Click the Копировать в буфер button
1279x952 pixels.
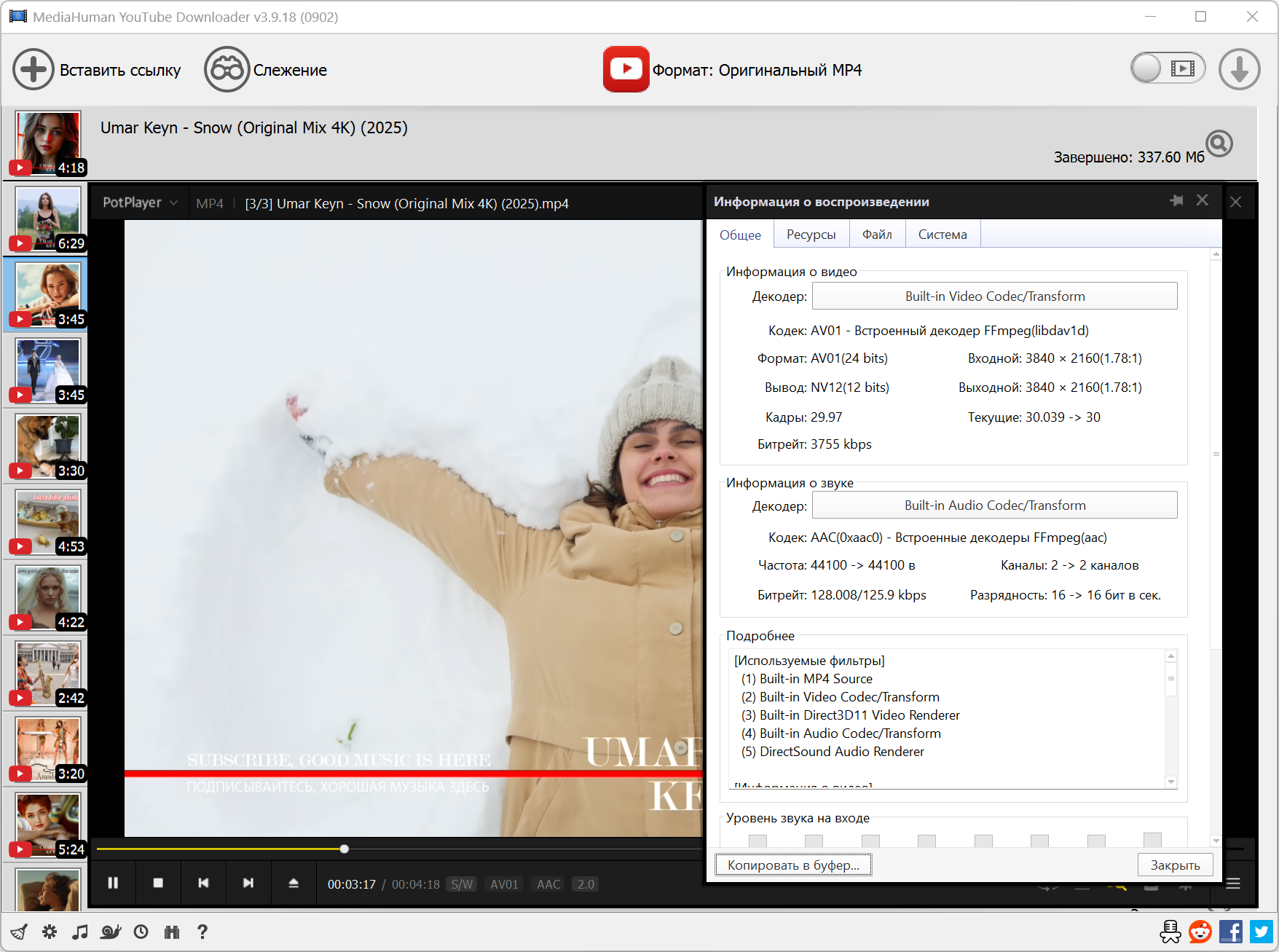[793, 865]
